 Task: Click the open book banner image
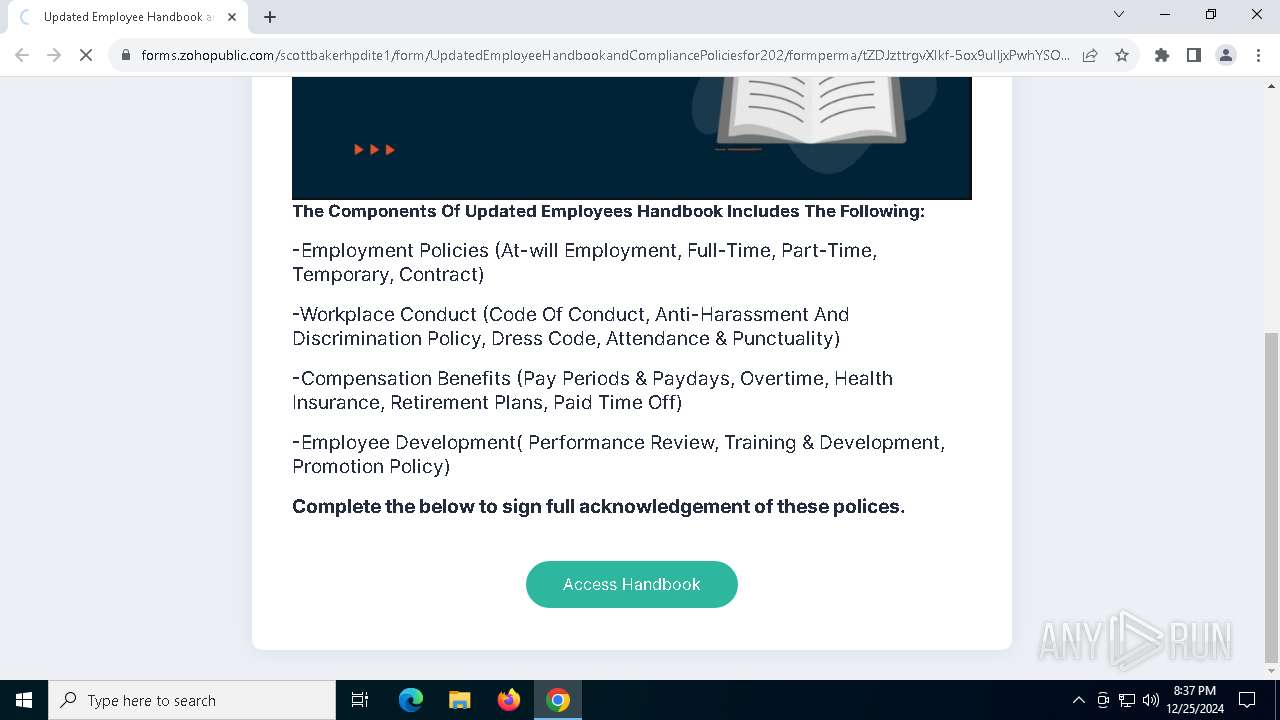click(x=632, y=138)
